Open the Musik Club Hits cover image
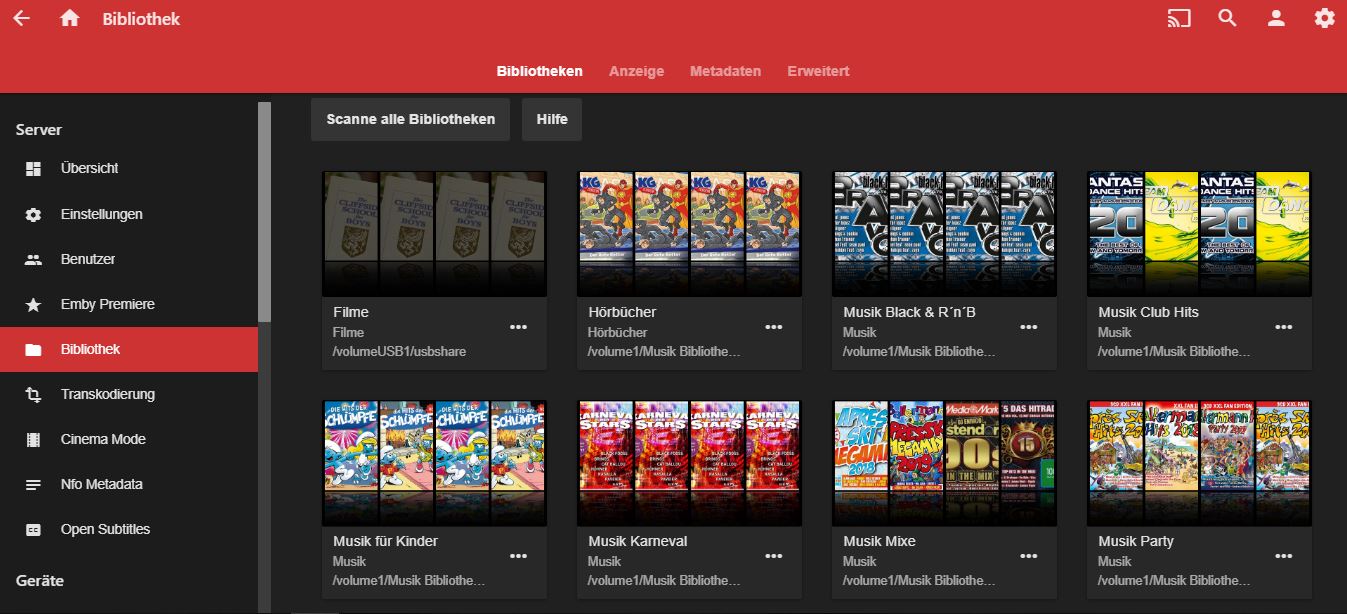 [x=1199, y=234]
